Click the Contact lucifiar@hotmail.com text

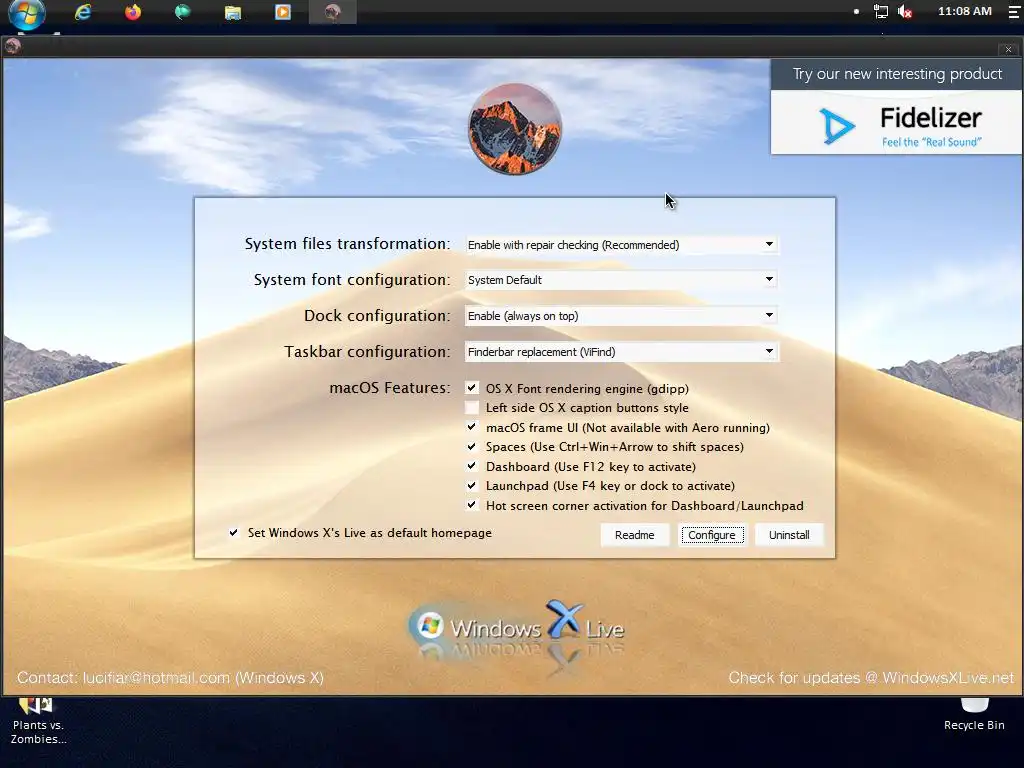coord(170,678)
